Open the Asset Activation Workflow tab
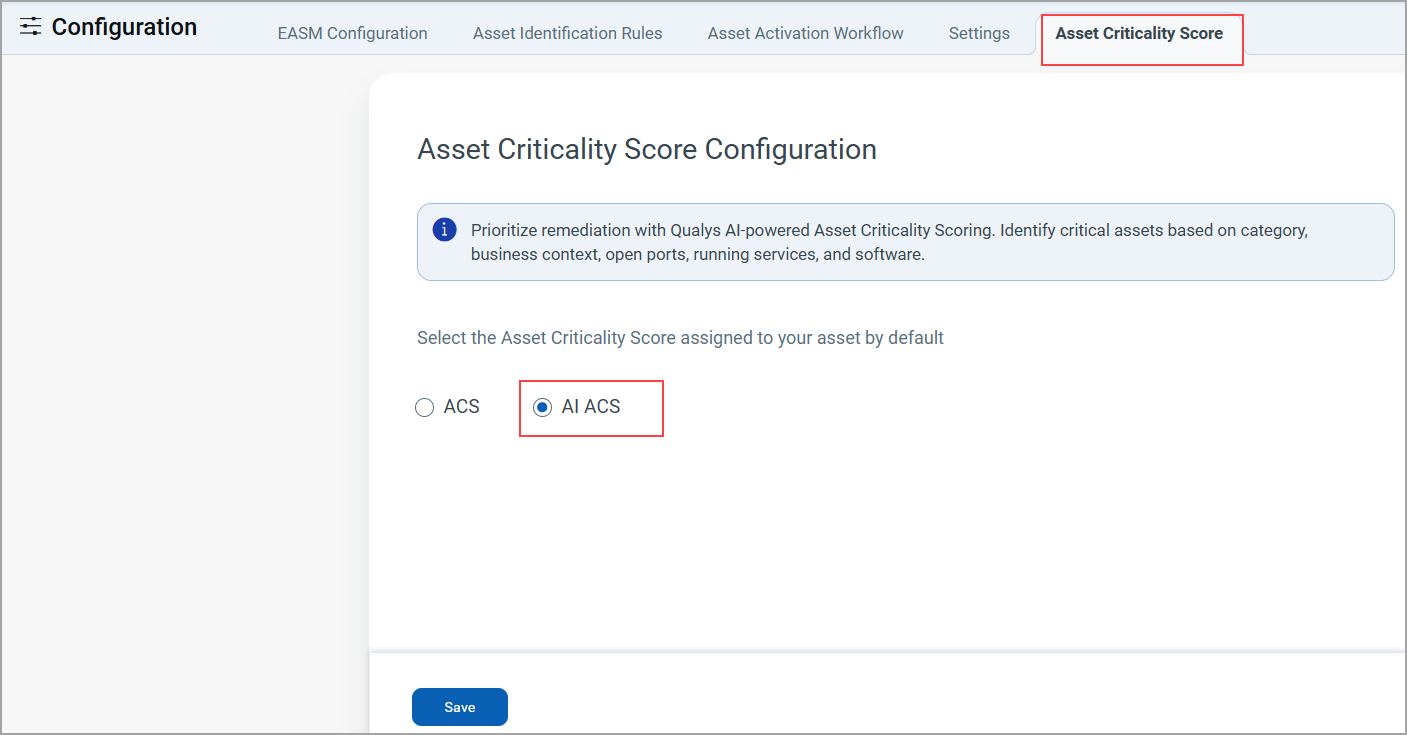 (x=805, y=33)
